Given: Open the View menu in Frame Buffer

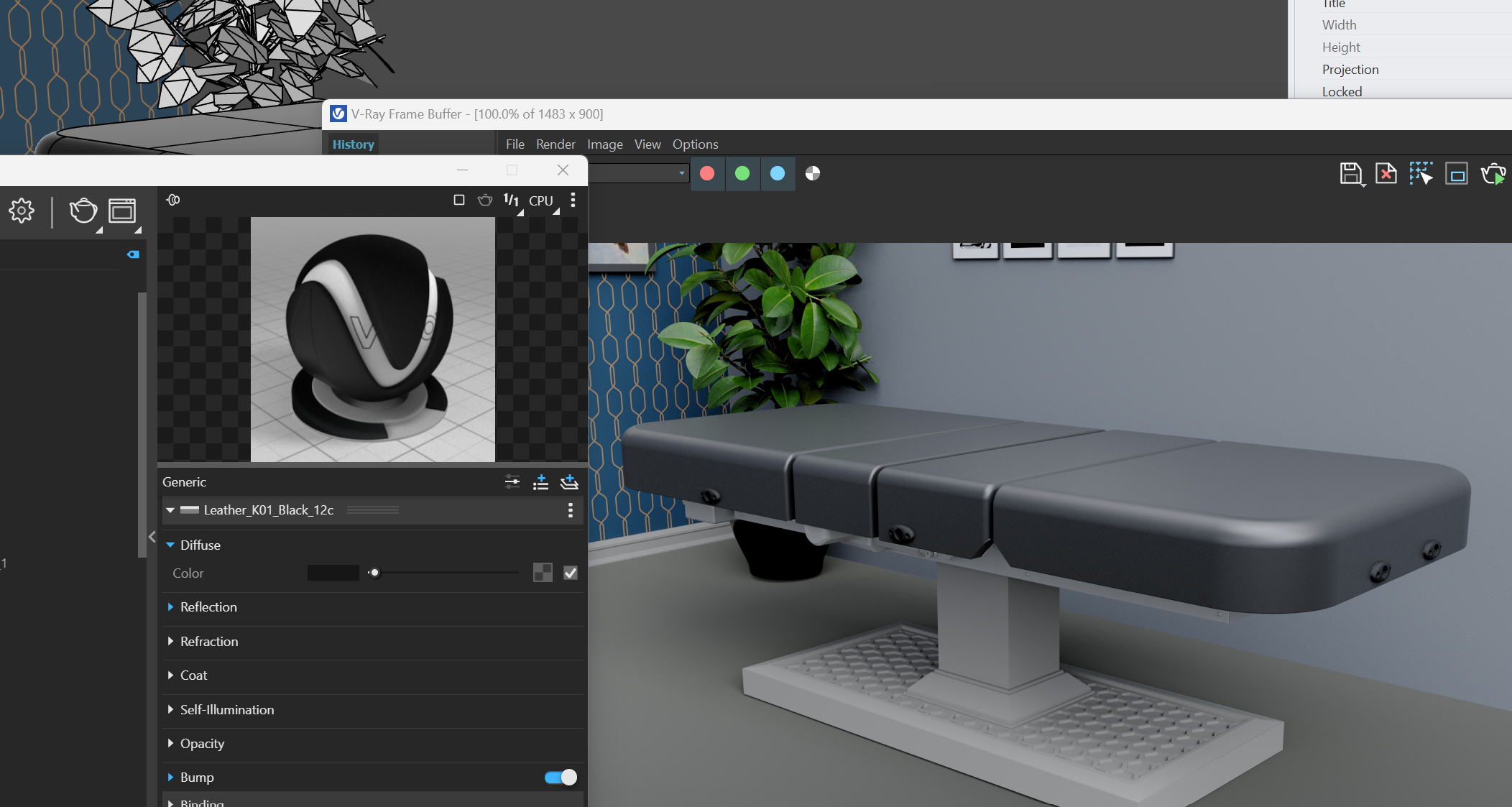Looking at the screenshot, I should pos(647,144).
